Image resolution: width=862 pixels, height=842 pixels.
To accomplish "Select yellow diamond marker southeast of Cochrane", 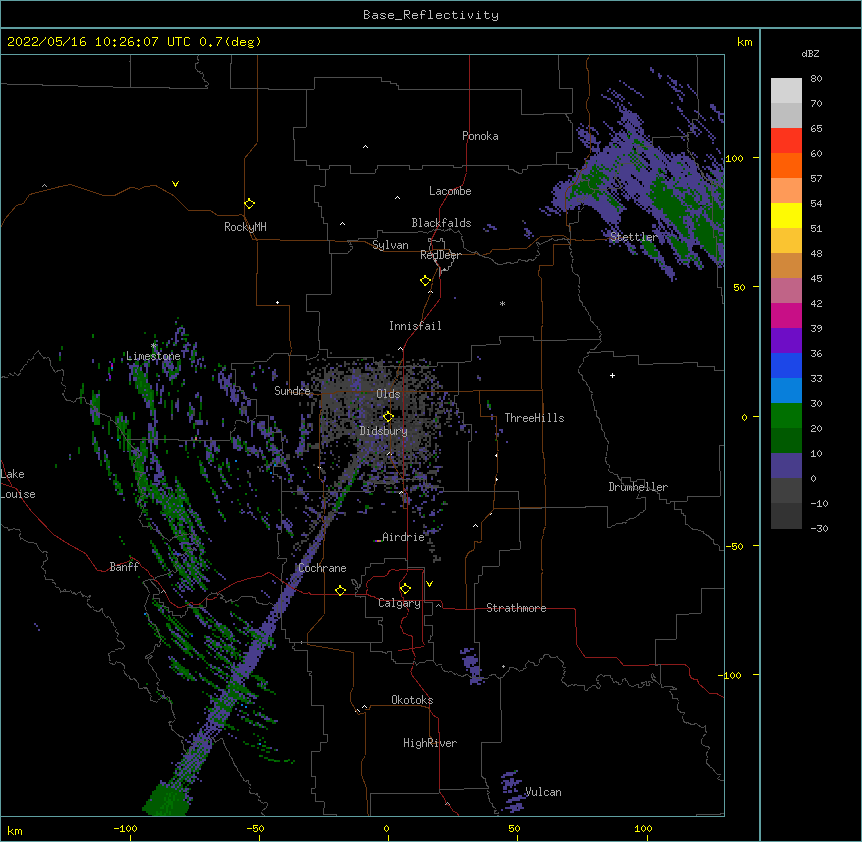I will [x=340, y=590].
